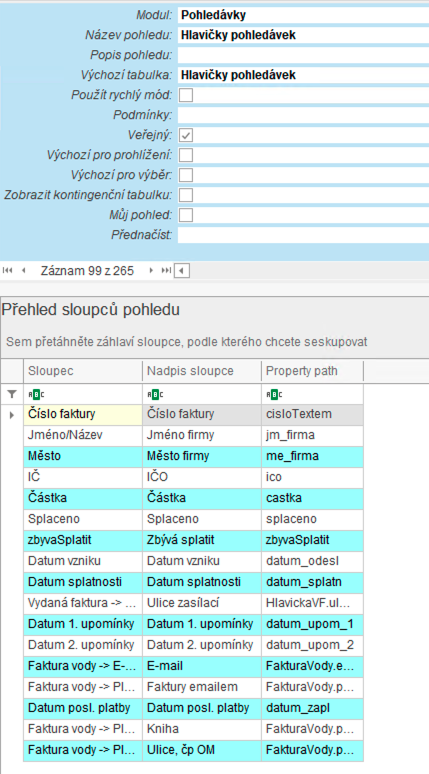Open the grid filter funnel icon
The width and height of the screenshot is (429, 774).
point(12,394)
